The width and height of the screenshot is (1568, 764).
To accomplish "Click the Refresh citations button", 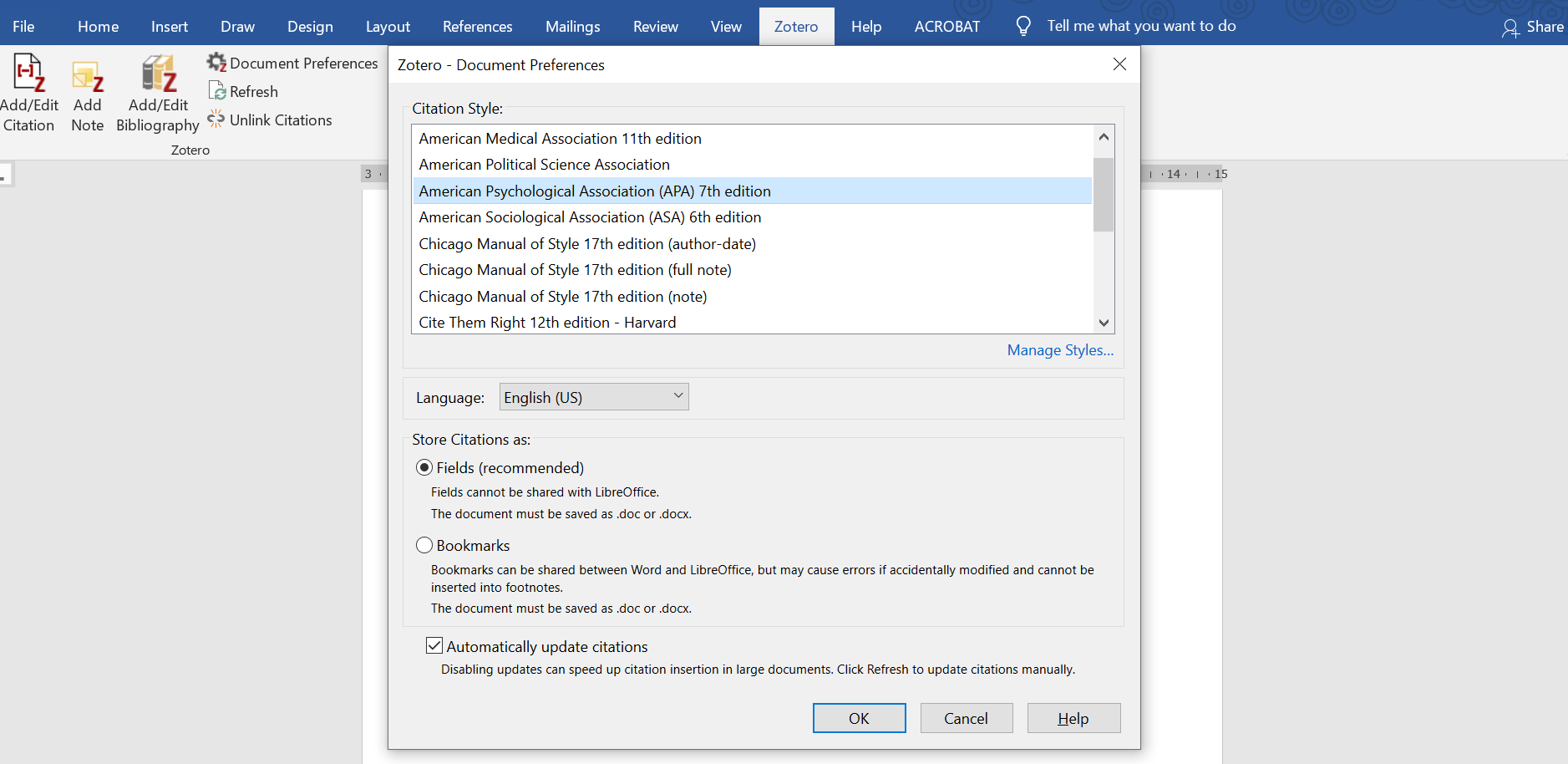I will (243, 91).
